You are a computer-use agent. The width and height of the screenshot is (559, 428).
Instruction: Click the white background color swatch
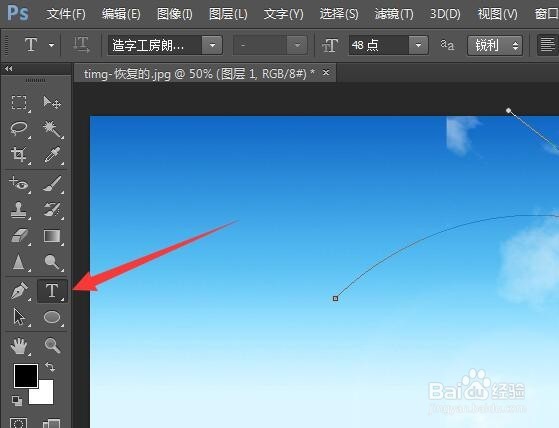click(46, 396)
